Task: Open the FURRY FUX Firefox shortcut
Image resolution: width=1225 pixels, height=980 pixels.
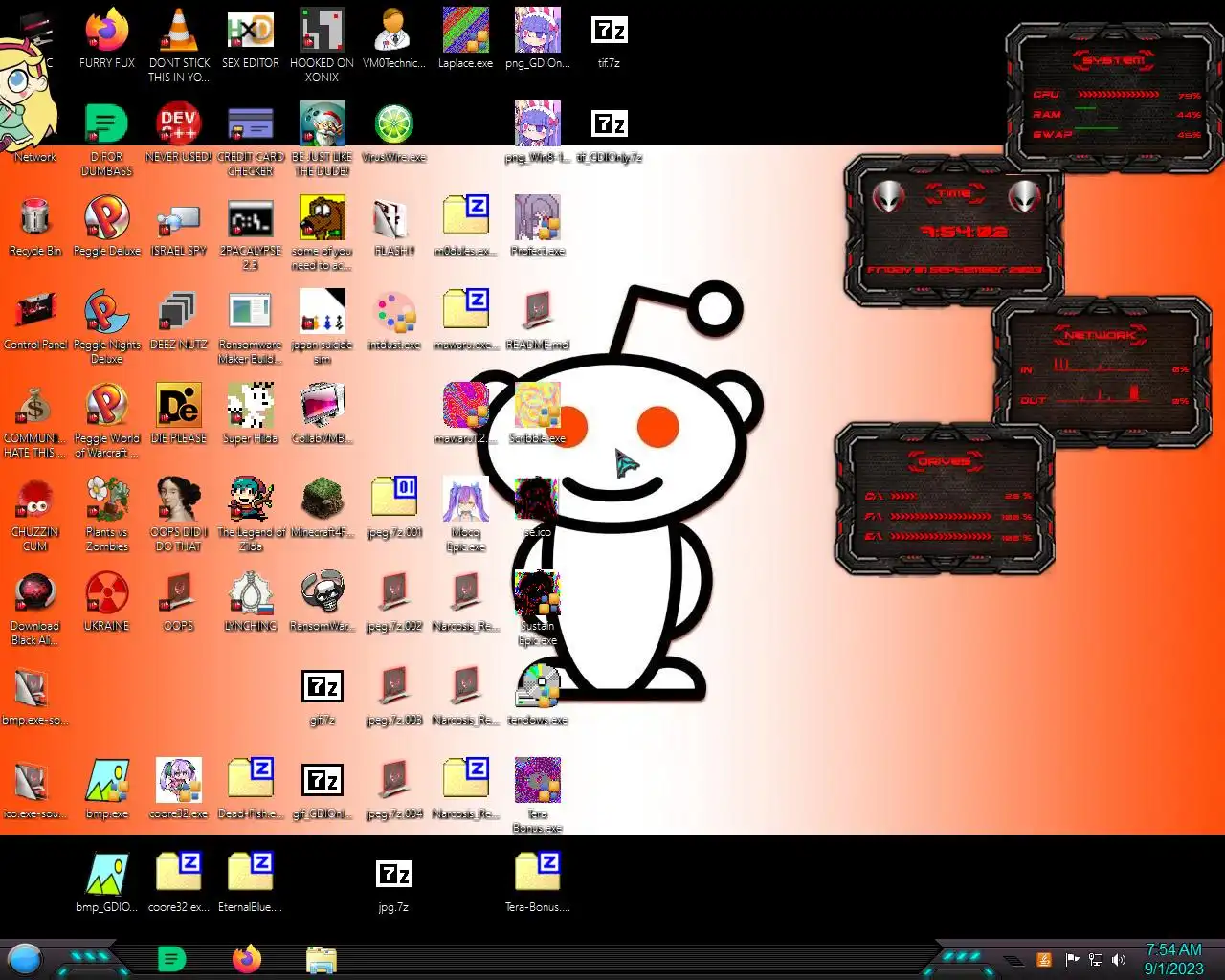Action: (107, 37)
